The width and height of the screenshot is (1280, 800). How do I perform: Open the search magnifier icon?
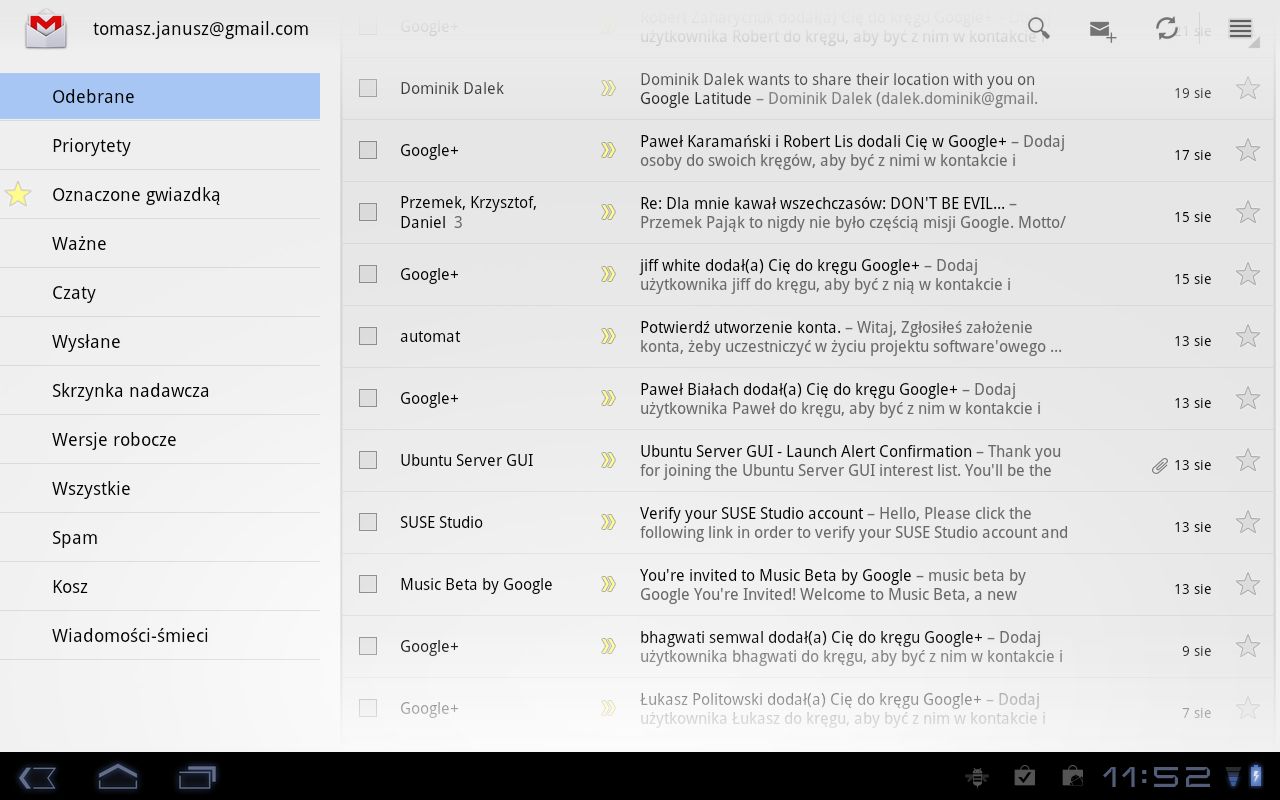point(1039,29)
